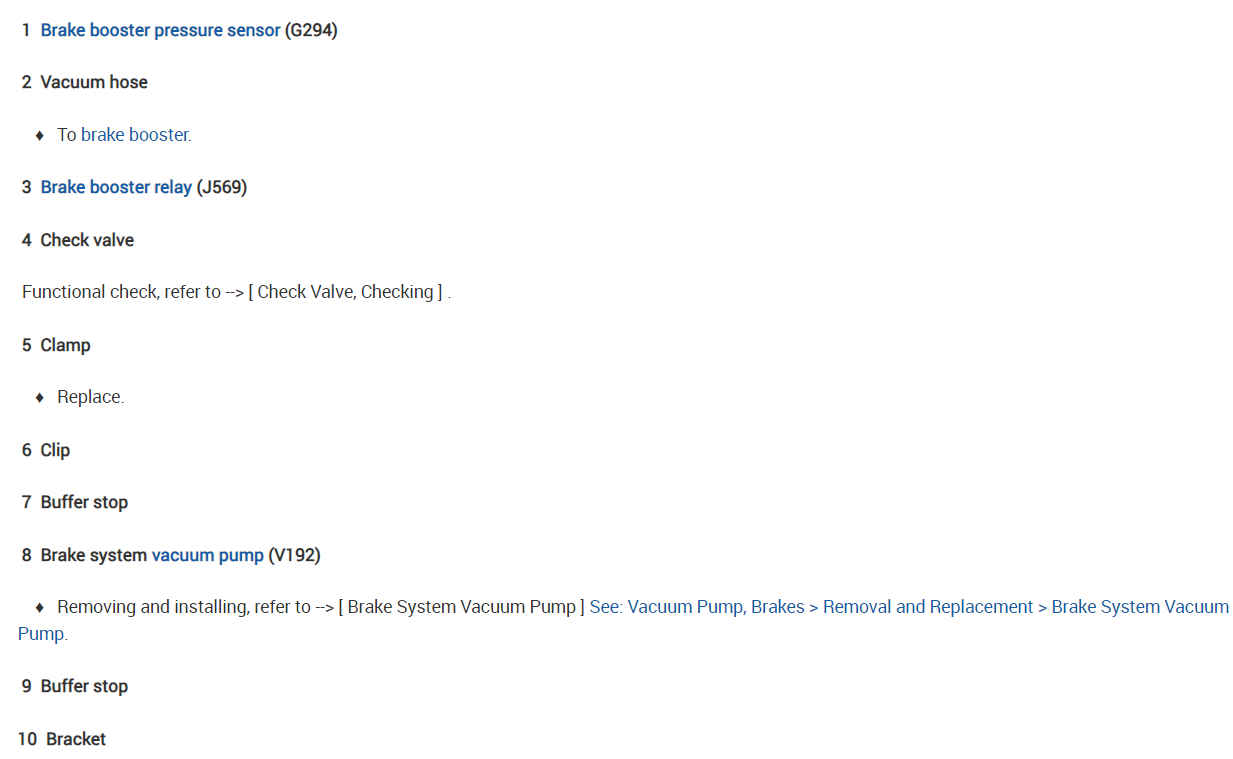Click the "vacuum pump" link in item 8

(x=208, y=555)
